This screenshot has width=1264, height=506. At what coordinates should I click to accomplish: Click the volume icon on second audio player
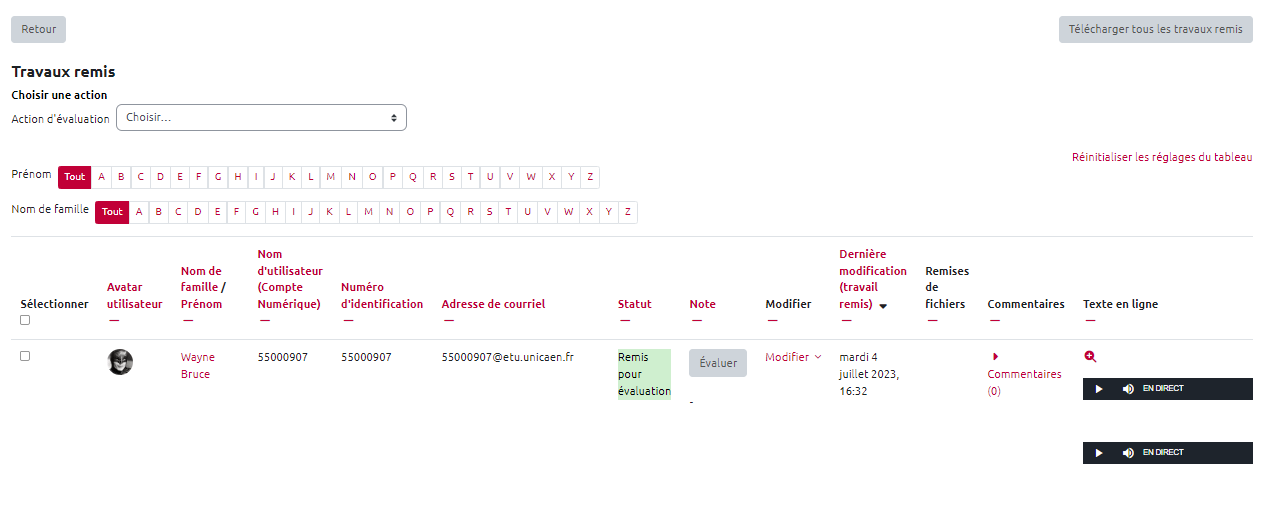[1128, 453]
